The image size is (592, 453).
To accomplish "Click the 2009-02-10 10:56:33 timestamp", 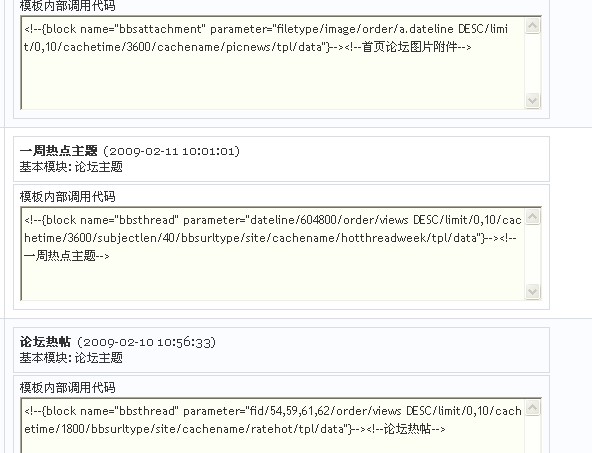I will tap(146, 342).
